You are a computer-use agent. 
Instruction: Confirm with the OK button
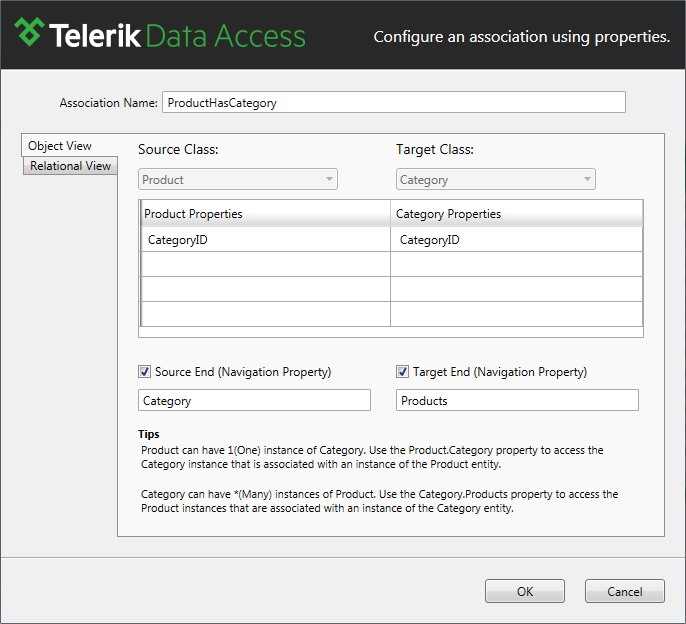coord(525,591)
